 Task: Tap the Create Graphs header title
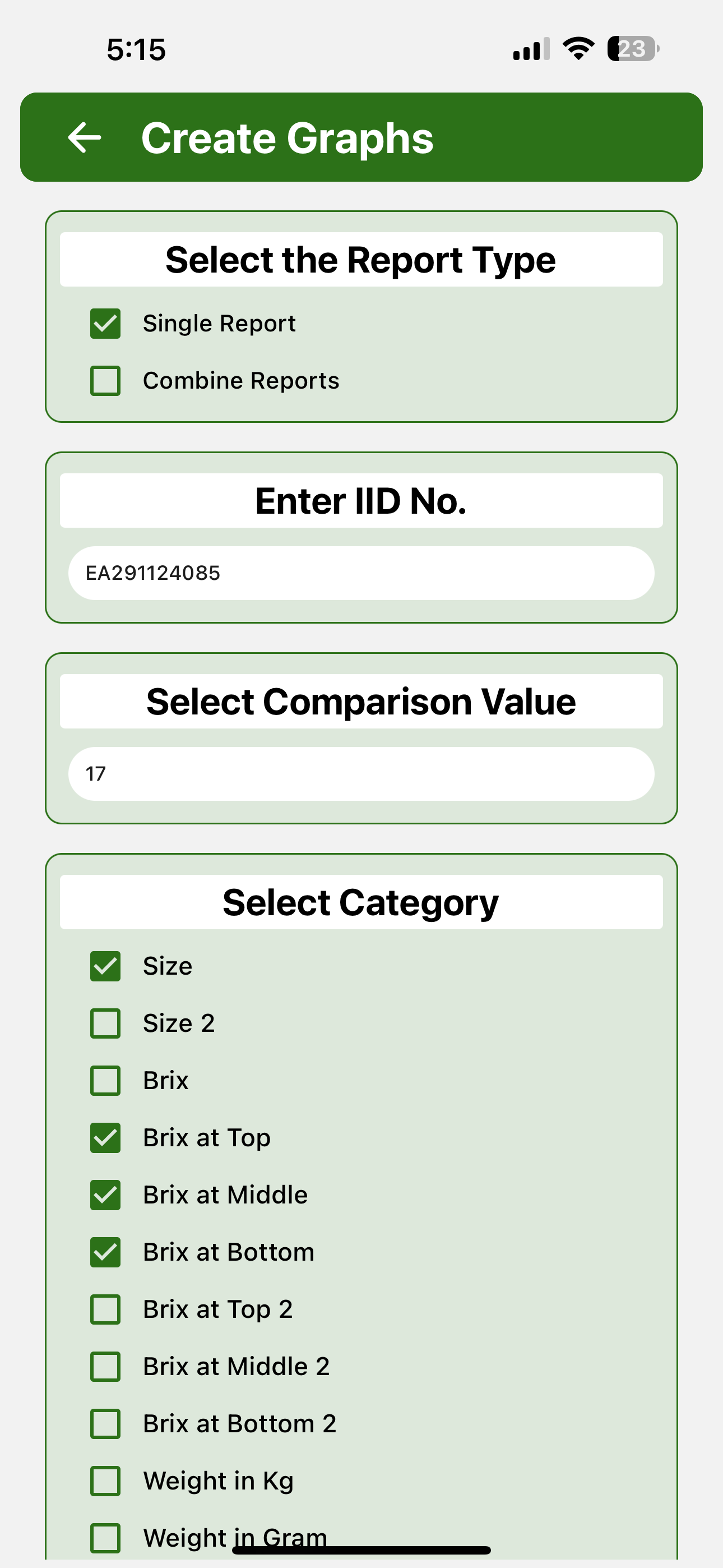click(288, 138)
